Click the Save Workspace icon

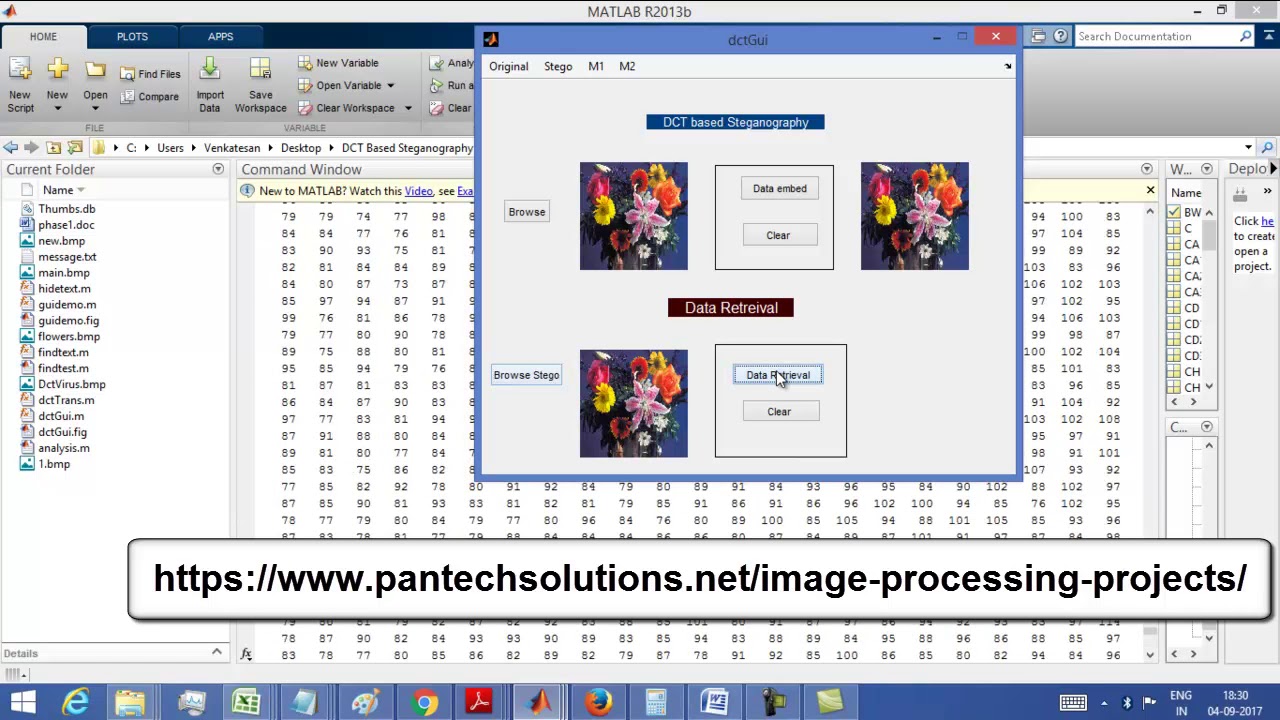click(x=260, y=70)
